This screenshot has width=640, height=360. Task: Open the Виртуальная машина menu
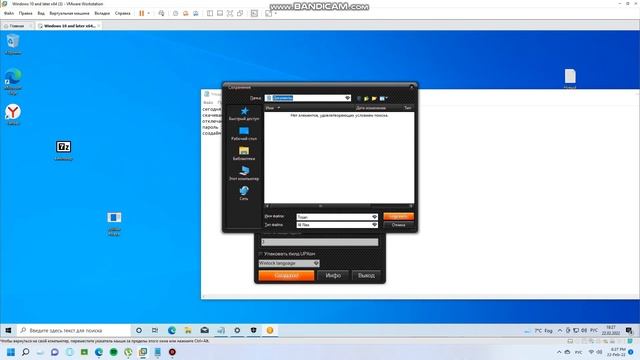(69, 13)
